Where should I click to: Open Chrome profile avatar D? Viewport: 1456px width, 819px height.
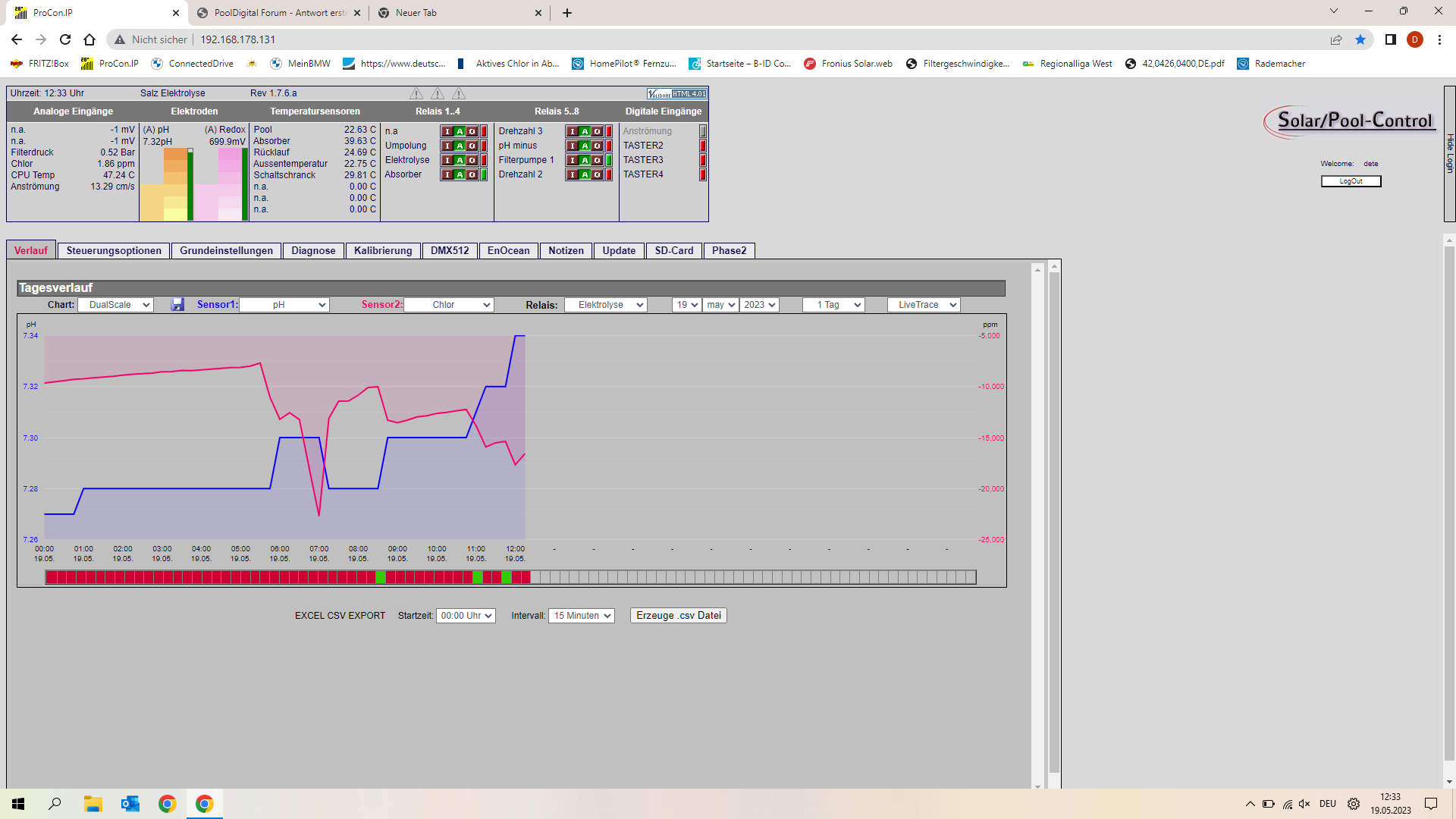point(1415,39)
